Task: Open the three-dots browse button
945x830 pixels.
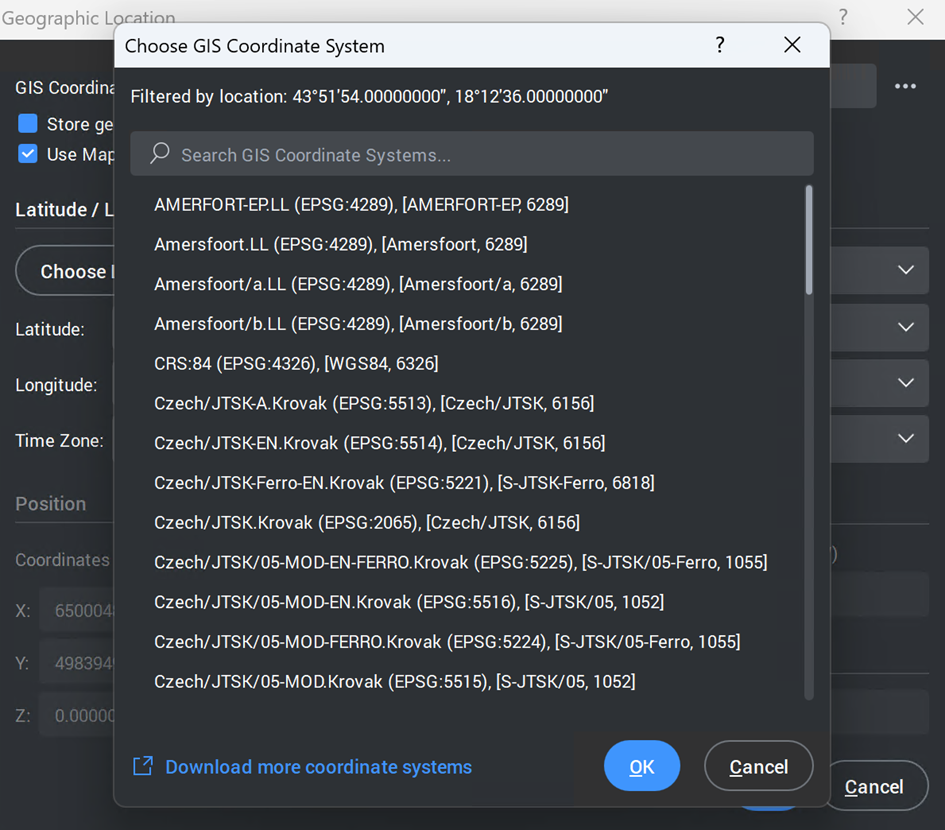Action: (x=906, y=87)
